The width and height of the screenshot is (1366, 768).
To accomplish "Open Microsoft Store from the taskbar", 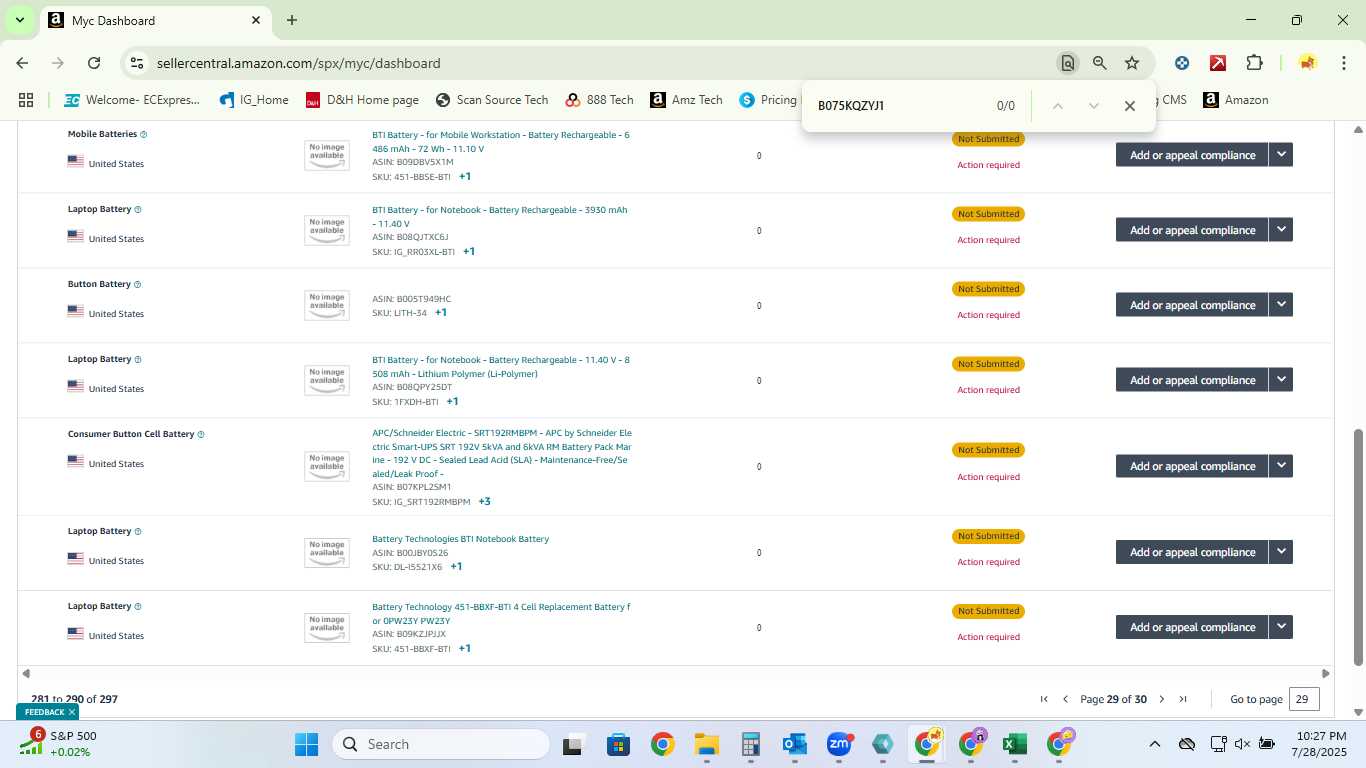I will [618, 744].
